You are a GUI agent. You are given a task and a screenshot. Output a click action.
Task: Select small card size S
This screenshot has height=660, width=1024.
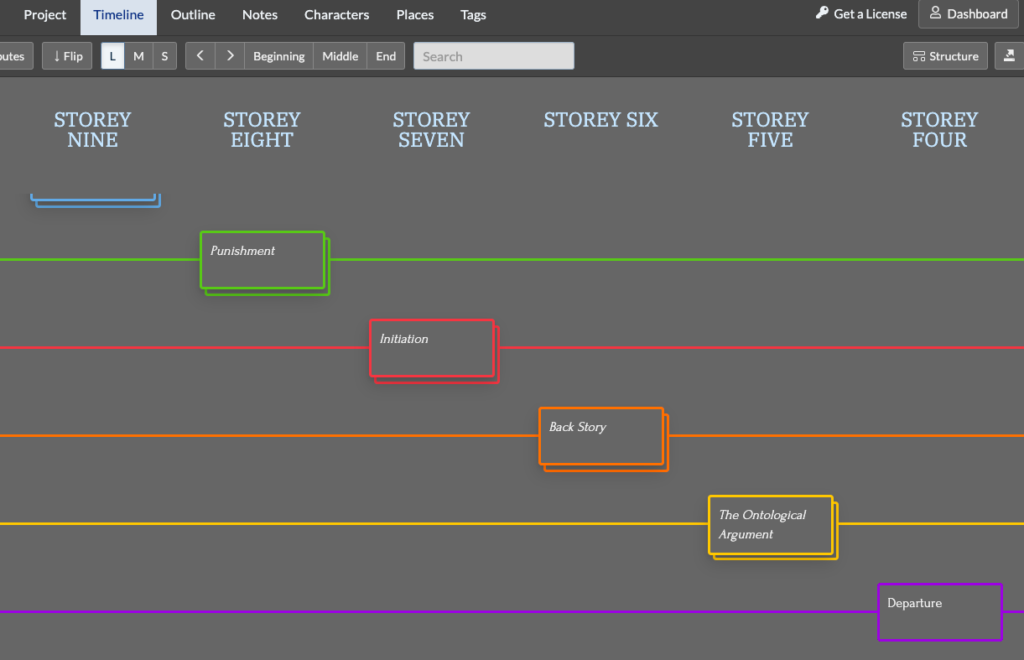point(165,56)
